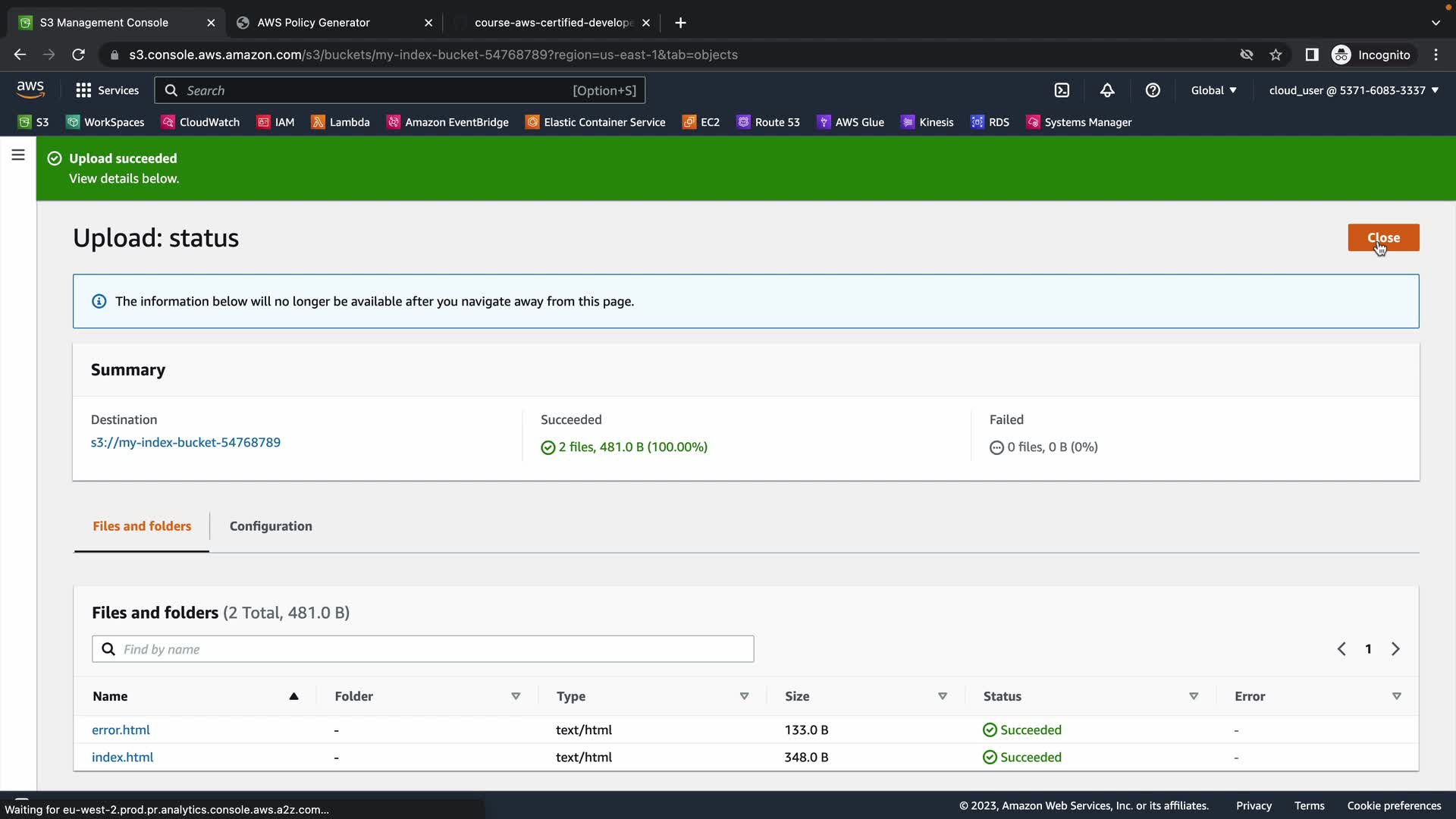Open the help question mark icon
This screenshot has height=819, width=1456.
point(1153,90)
